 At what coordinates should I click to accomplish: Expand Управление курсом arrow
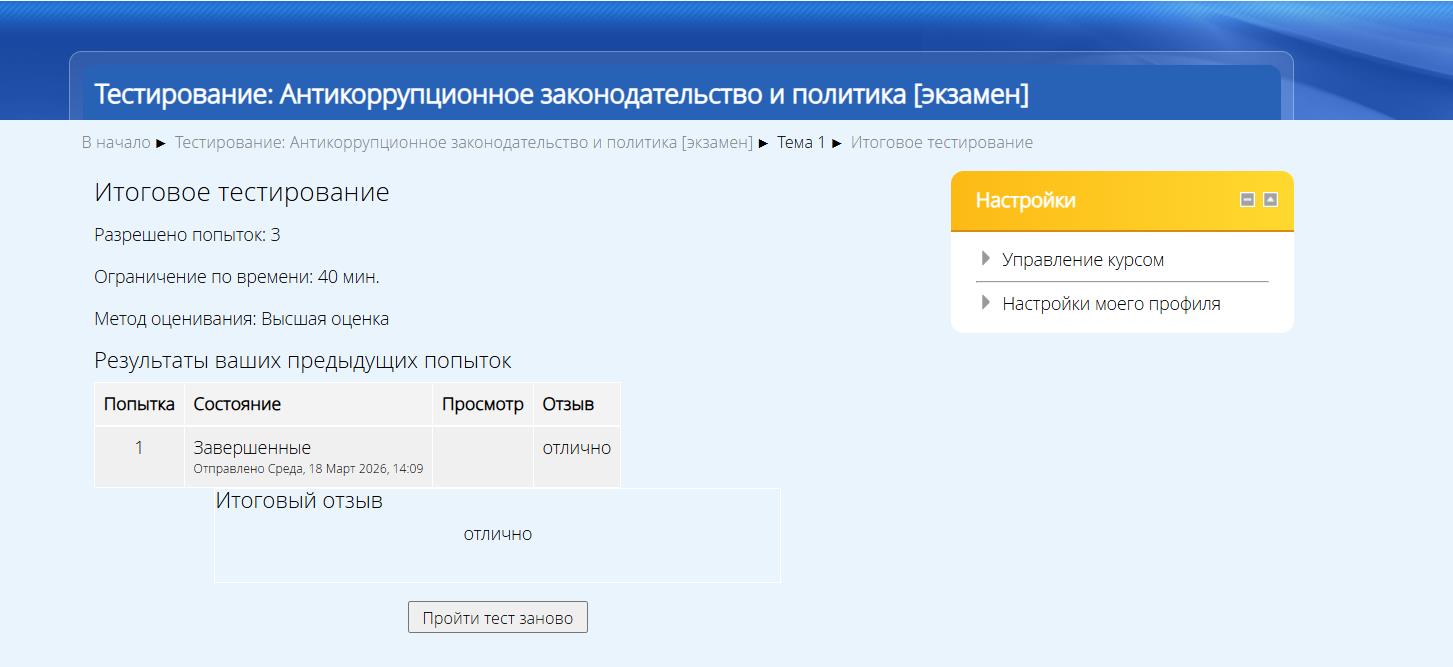click(986, 259)
